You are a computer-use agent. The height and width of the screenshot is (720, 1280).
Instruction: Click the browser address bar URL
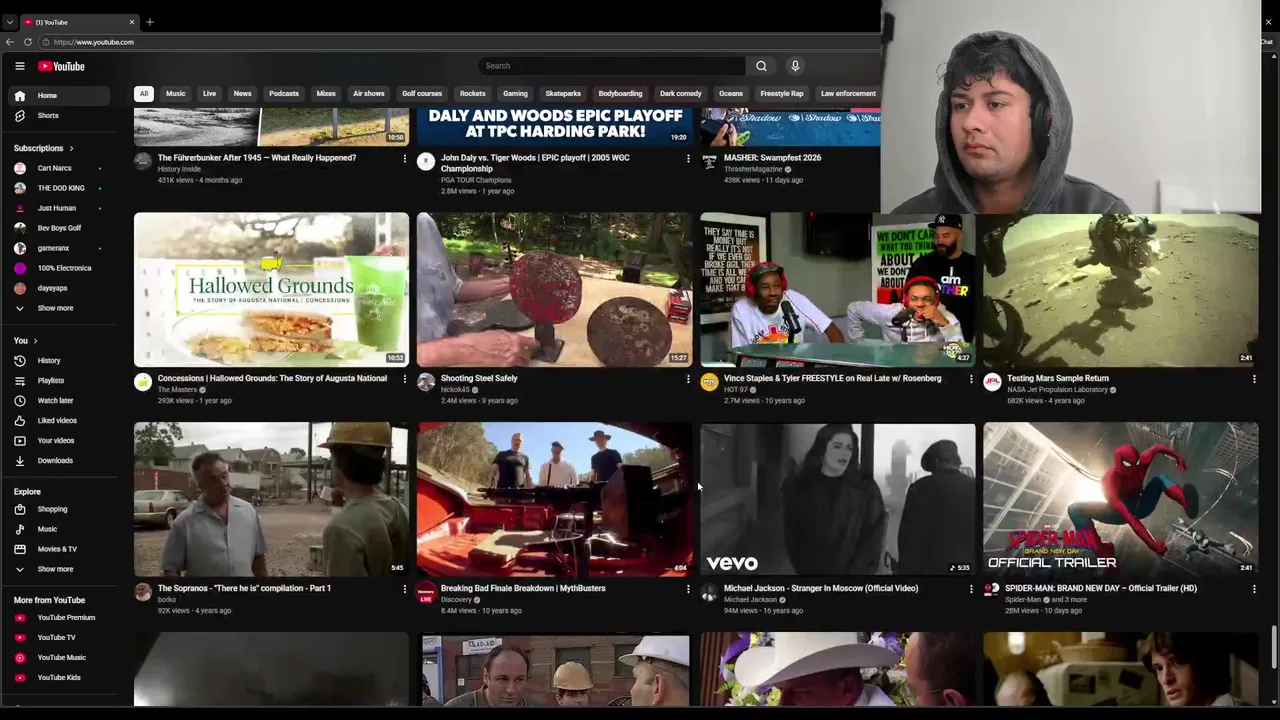94,42
